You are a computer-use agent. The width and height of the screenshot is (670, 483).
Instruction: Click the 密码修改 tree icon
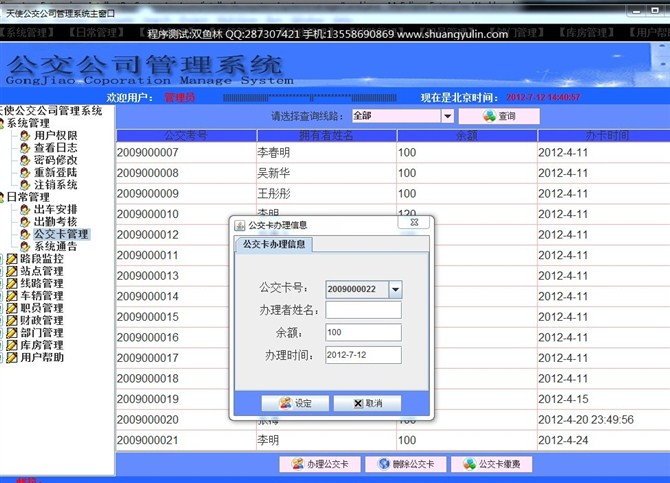25,161
